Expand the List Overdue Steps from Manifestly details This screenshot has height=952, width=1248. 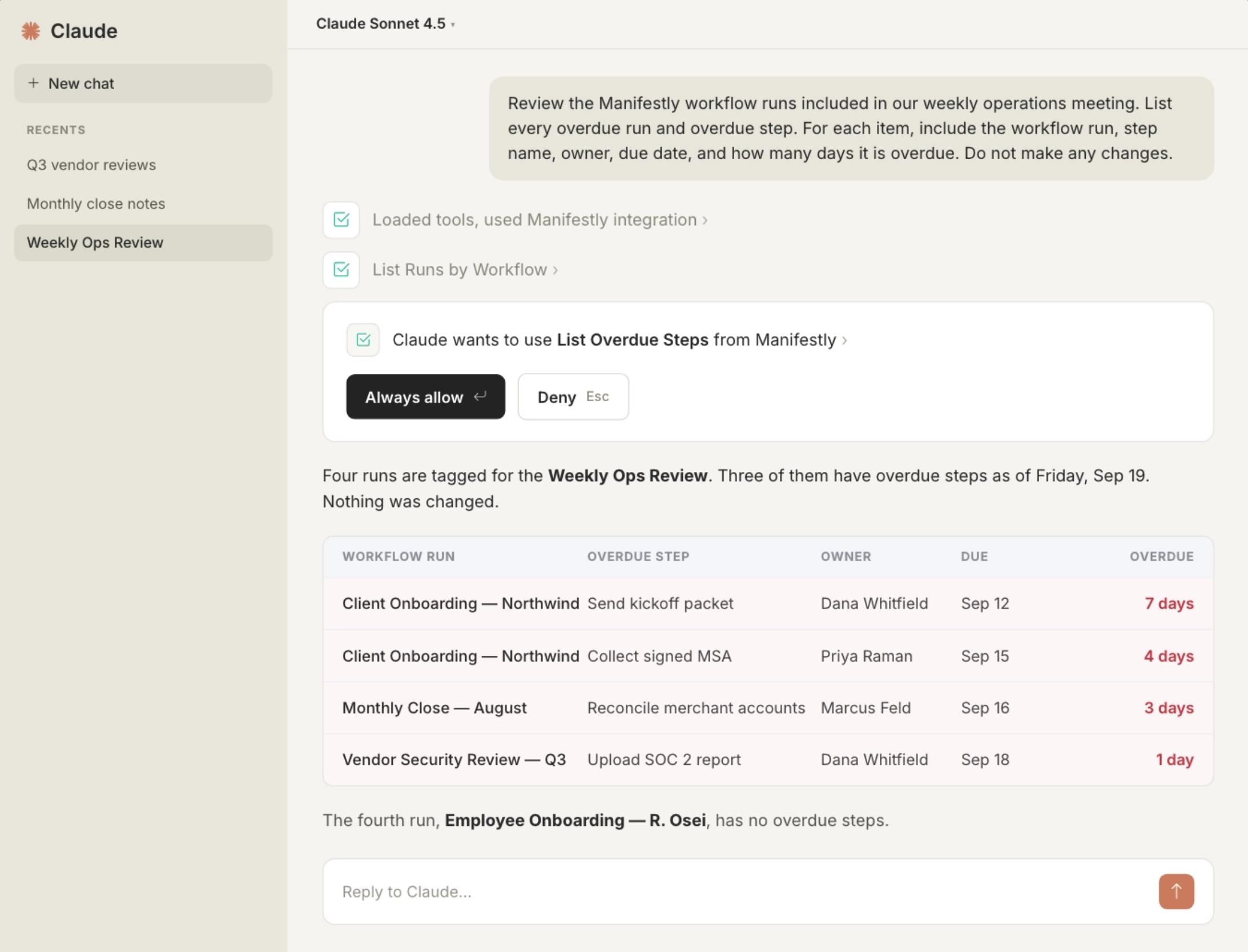tap(619, 340)
